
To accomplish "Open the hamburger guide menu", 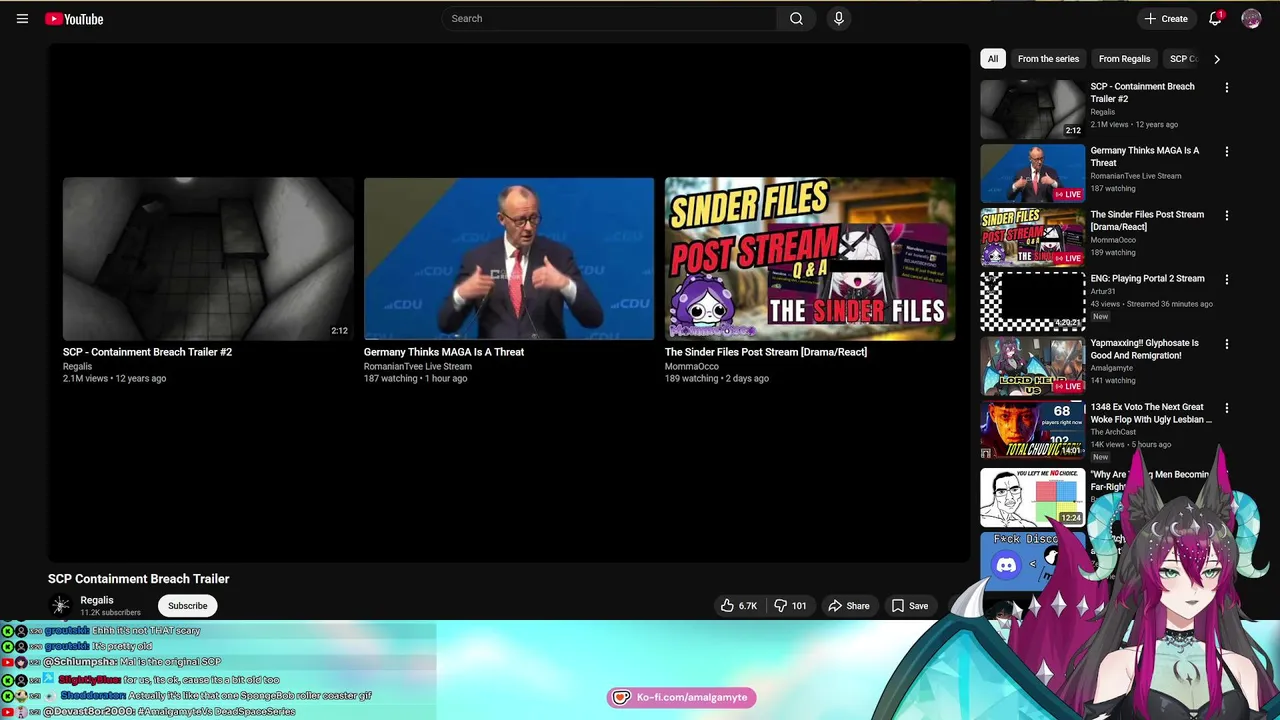I will pos(22,18).
